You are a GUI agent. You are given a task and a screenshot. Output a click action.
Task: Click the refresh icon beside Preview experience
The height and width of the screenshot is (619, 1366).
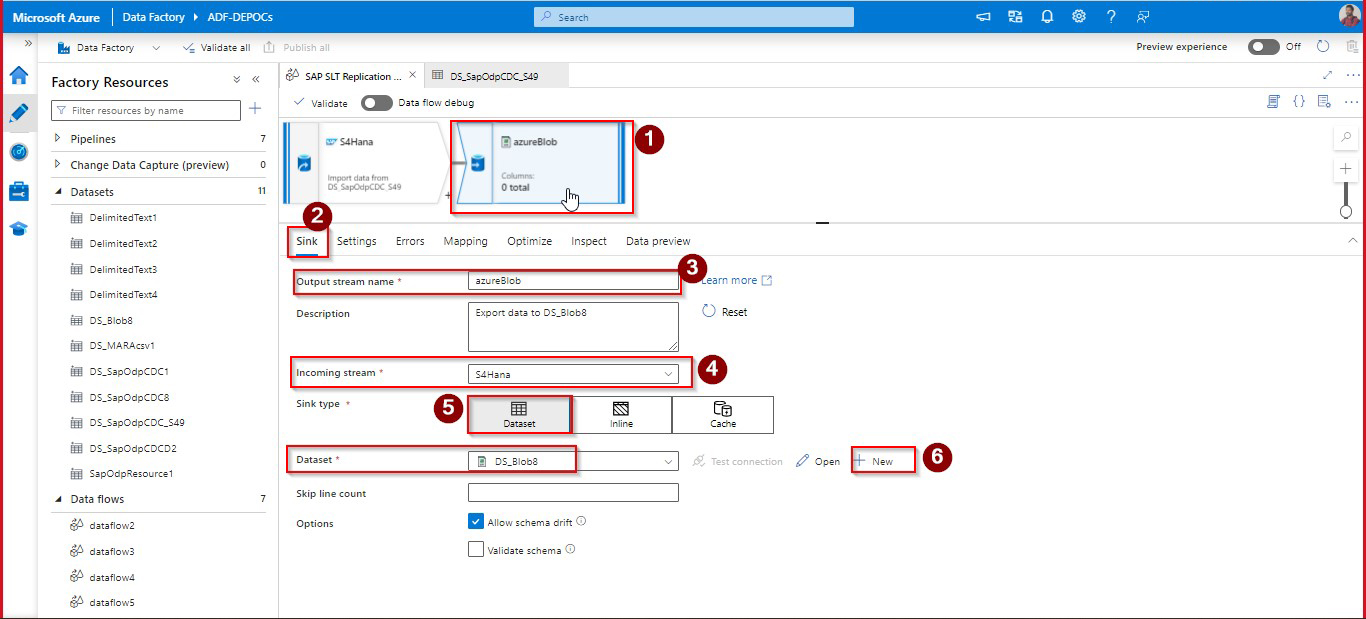pos(1323,46)
